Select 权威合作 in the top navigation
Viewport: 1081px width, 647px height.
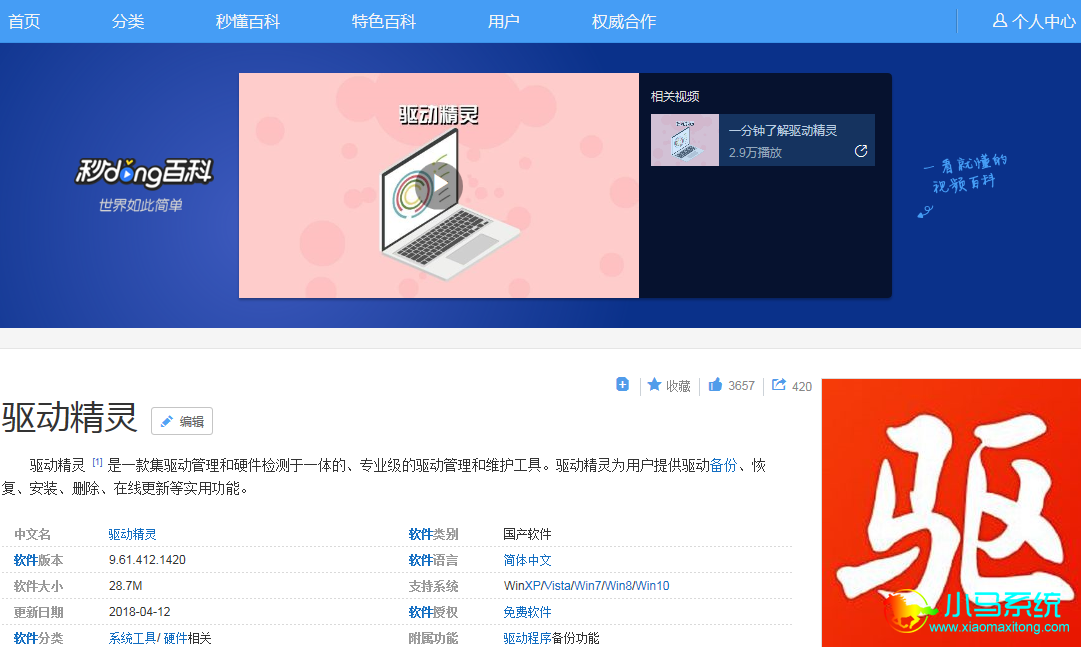point(624,21)
